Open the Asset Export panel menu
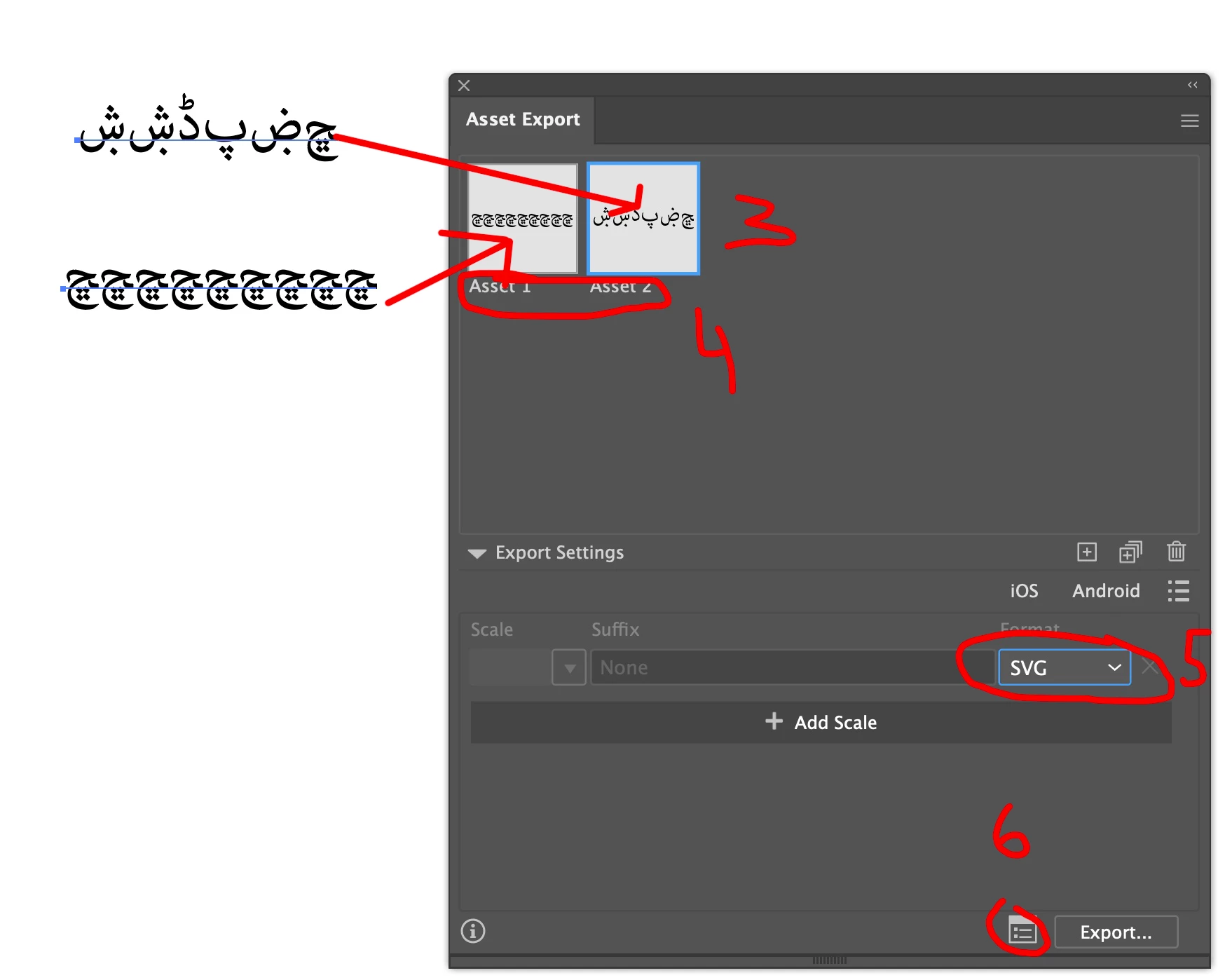 point(1189,121)
